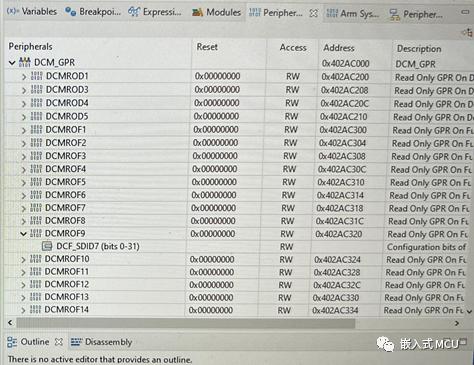Switch to the Variables tab

32,11
